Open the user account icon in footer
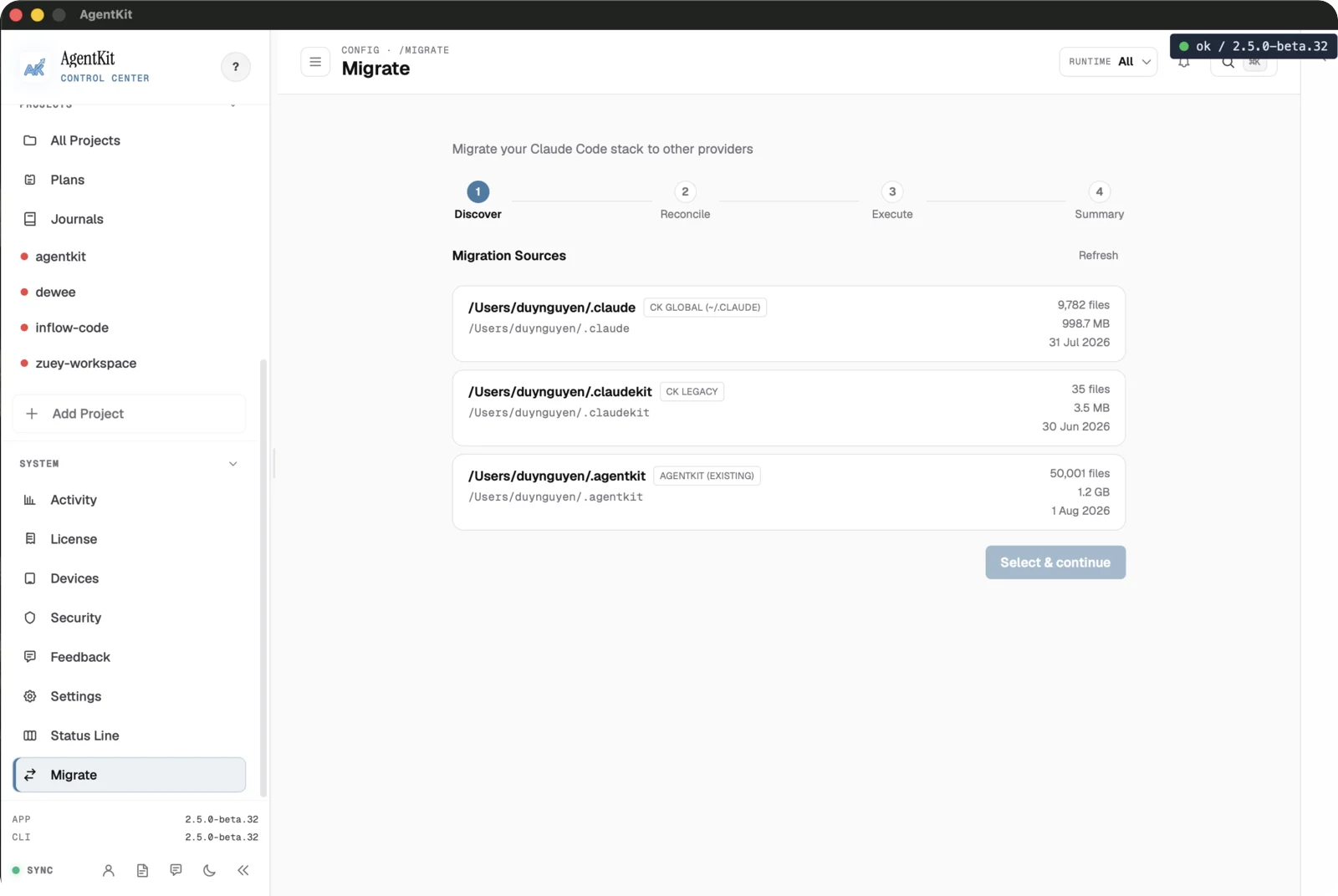The height and width of the screenshot is (896, 1338). click(109, 870)
